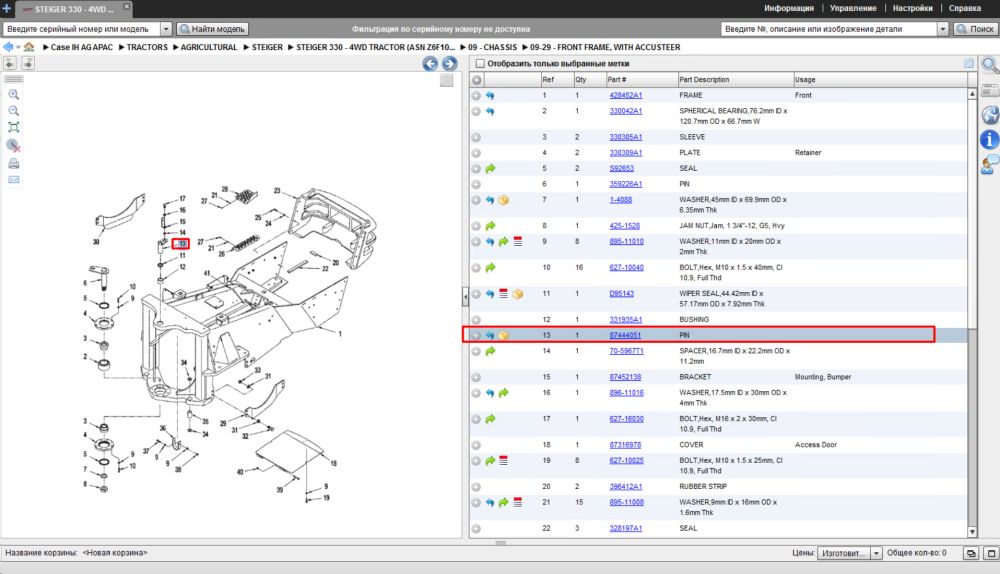Click green arrow icon on row 5 SEAL
The image size is (1000, 574).
(490, 169)
